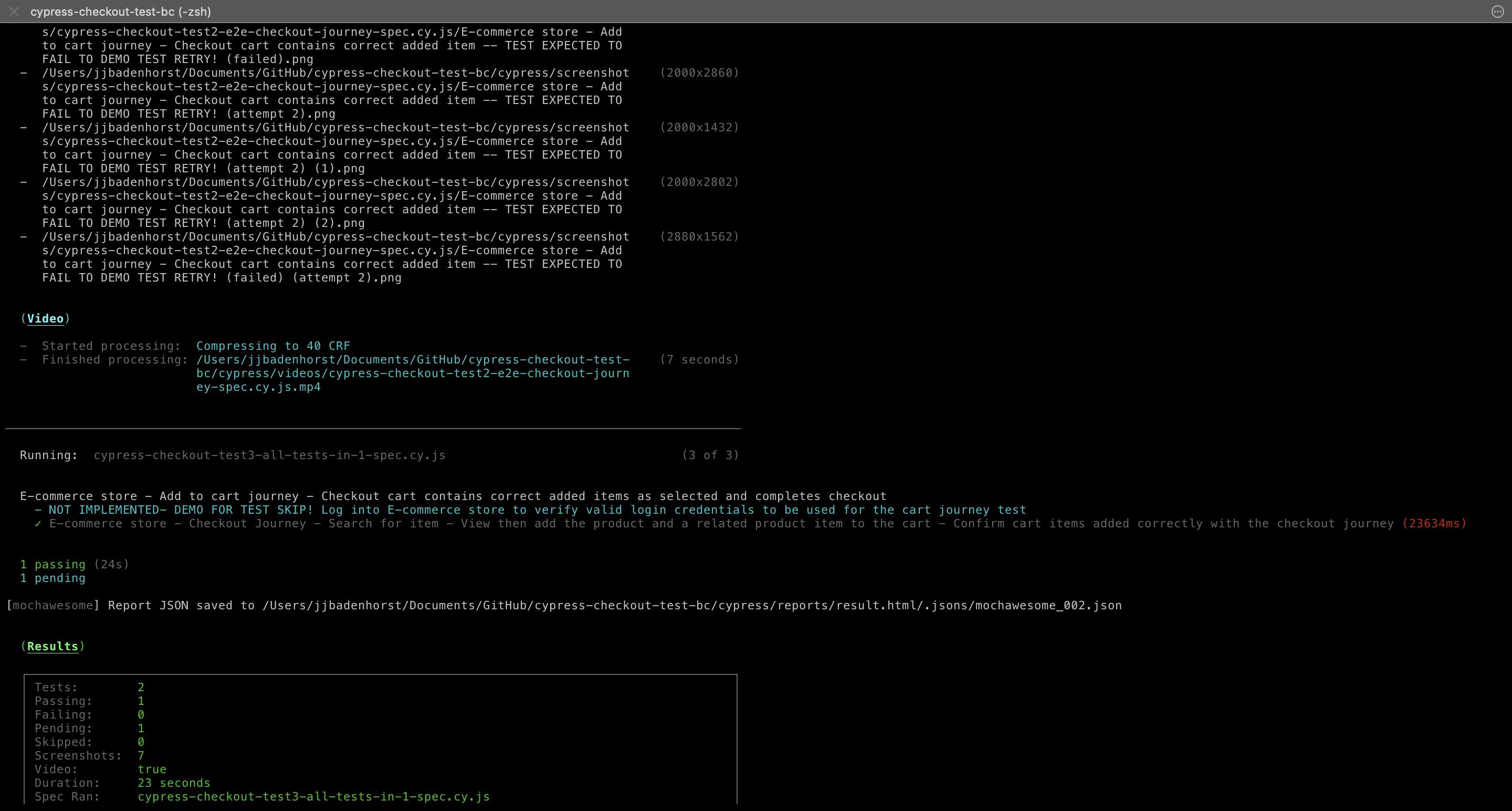Click the '(failed) (attempt 2).png' file name line

(x=222, y=277)
